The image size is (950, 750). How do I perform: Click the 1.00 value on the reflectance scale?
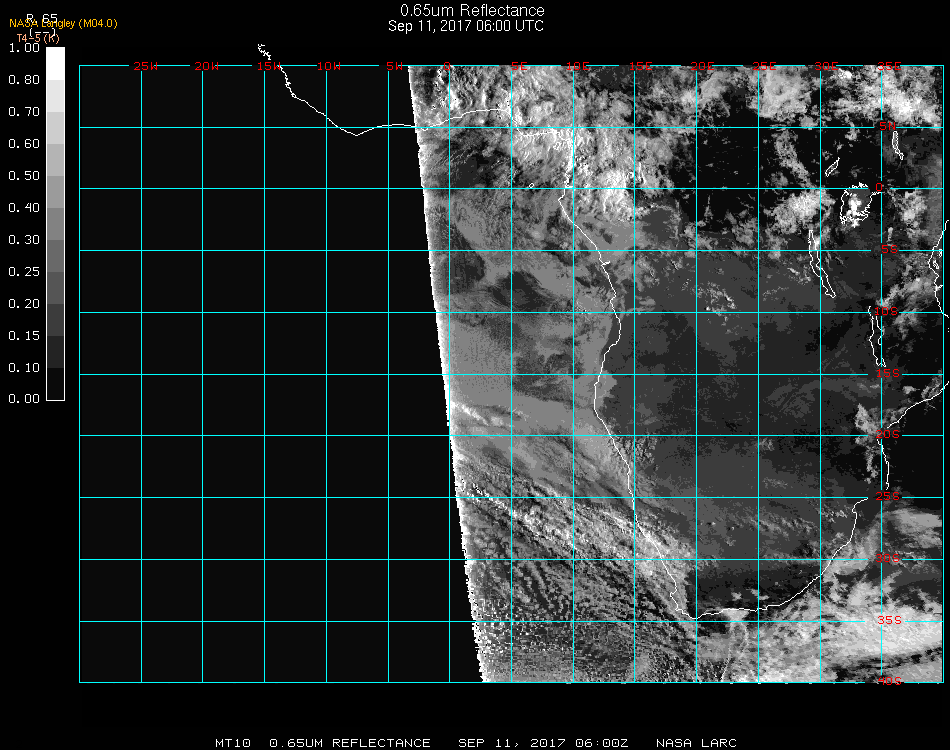point(24,48)
